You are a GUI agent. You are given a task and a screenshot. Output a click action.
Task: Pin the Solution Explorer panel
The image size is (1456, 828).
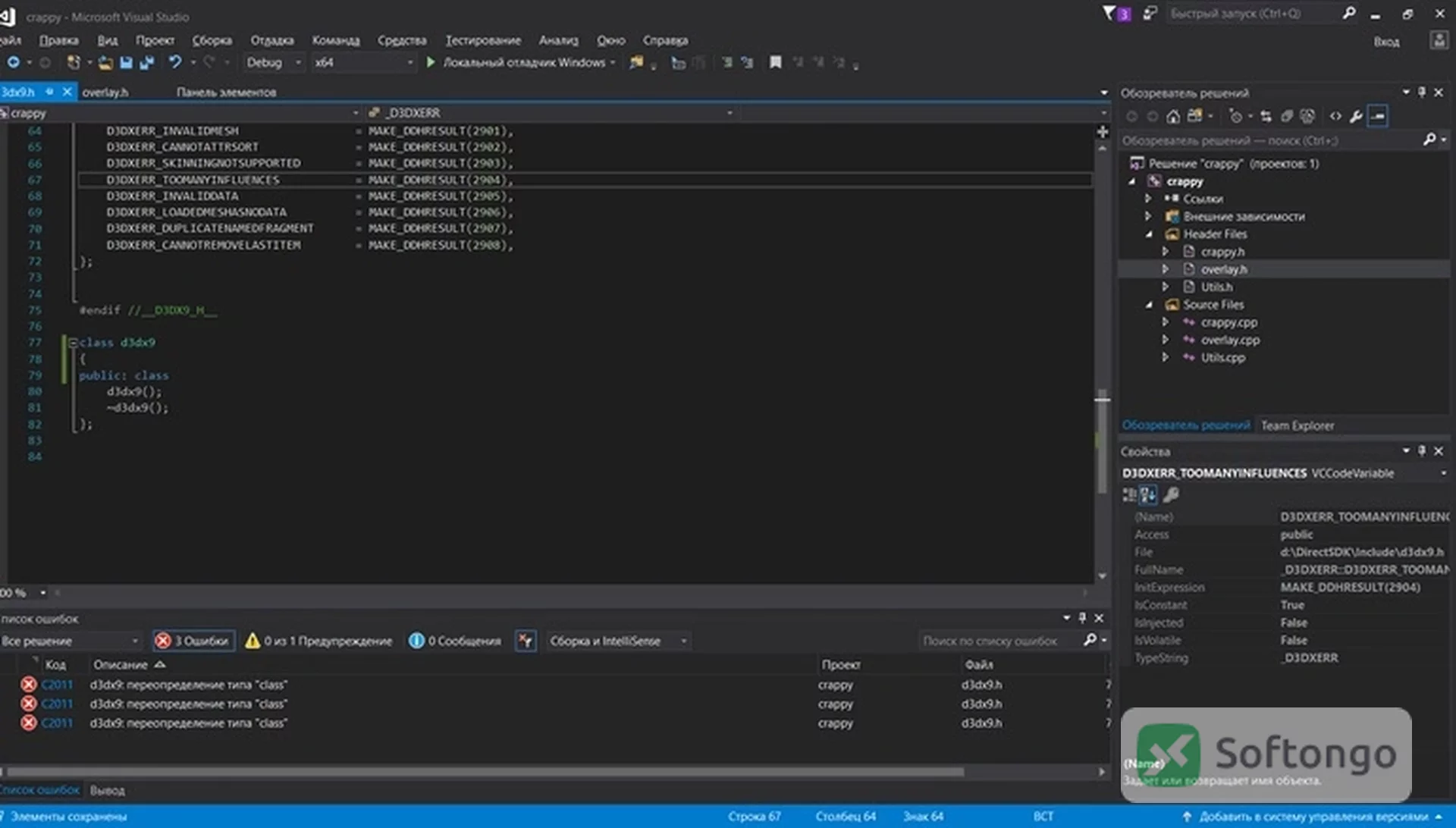click(x=1422, y=93)
